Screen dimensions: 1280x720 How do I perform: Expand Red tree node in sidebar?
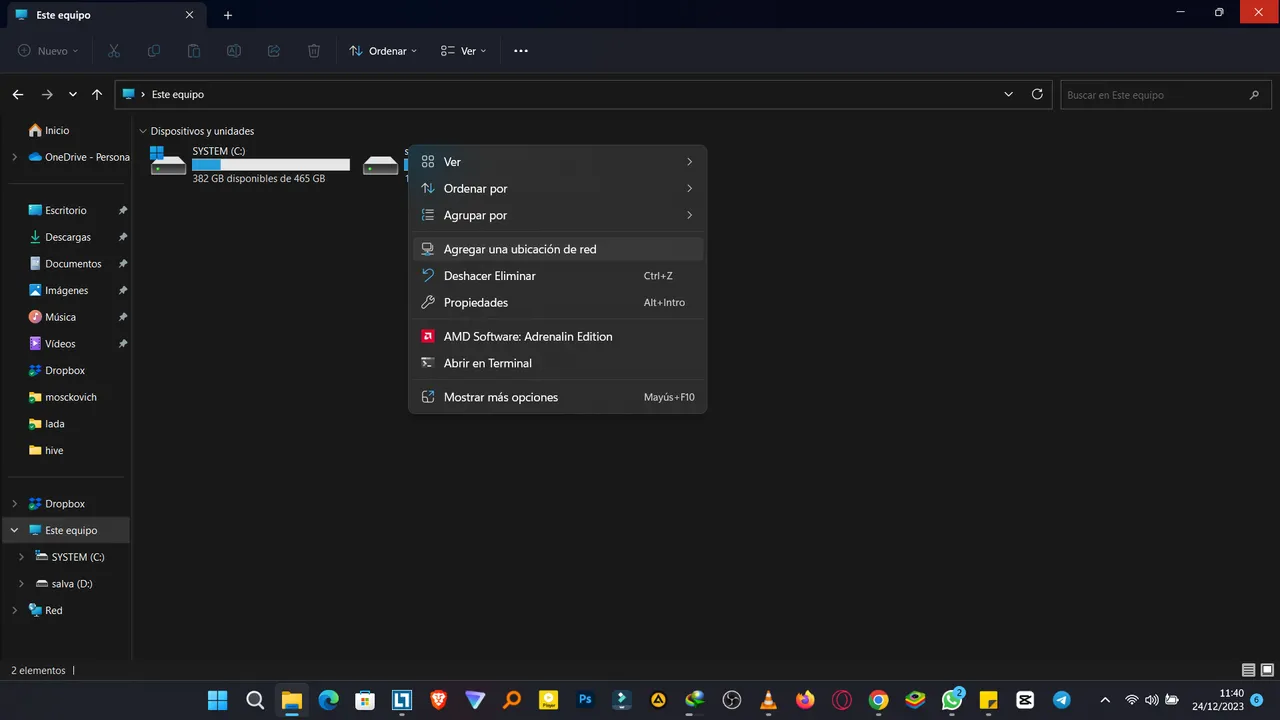click(x=14, y=610)
